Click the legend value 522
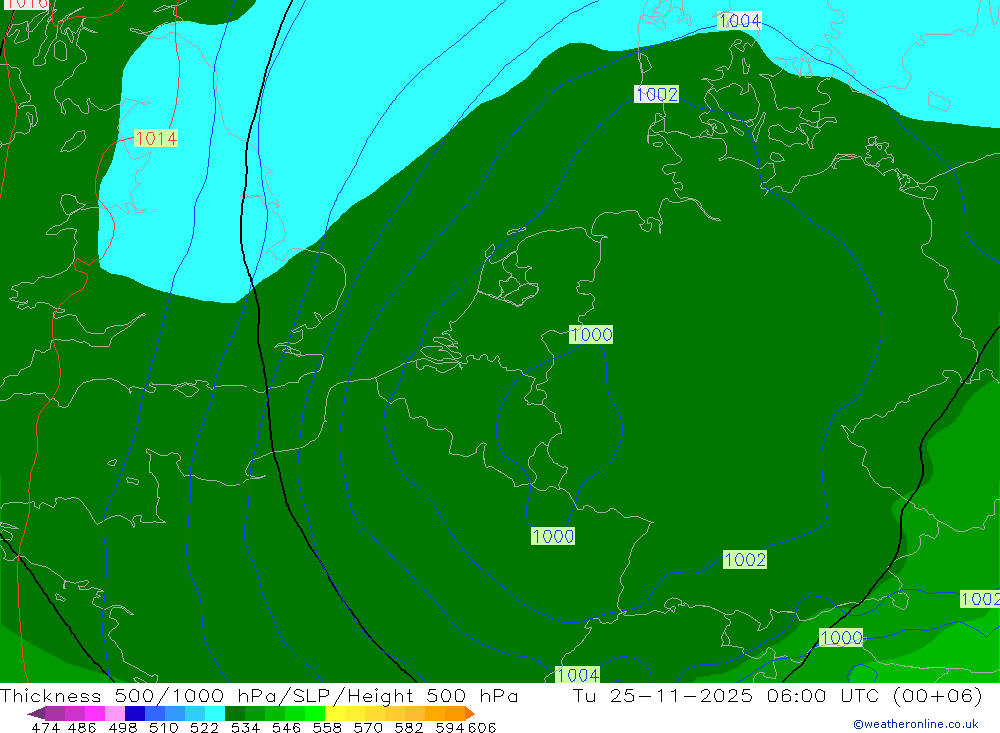Screen dimensions: 1000x733 [204, 727]
